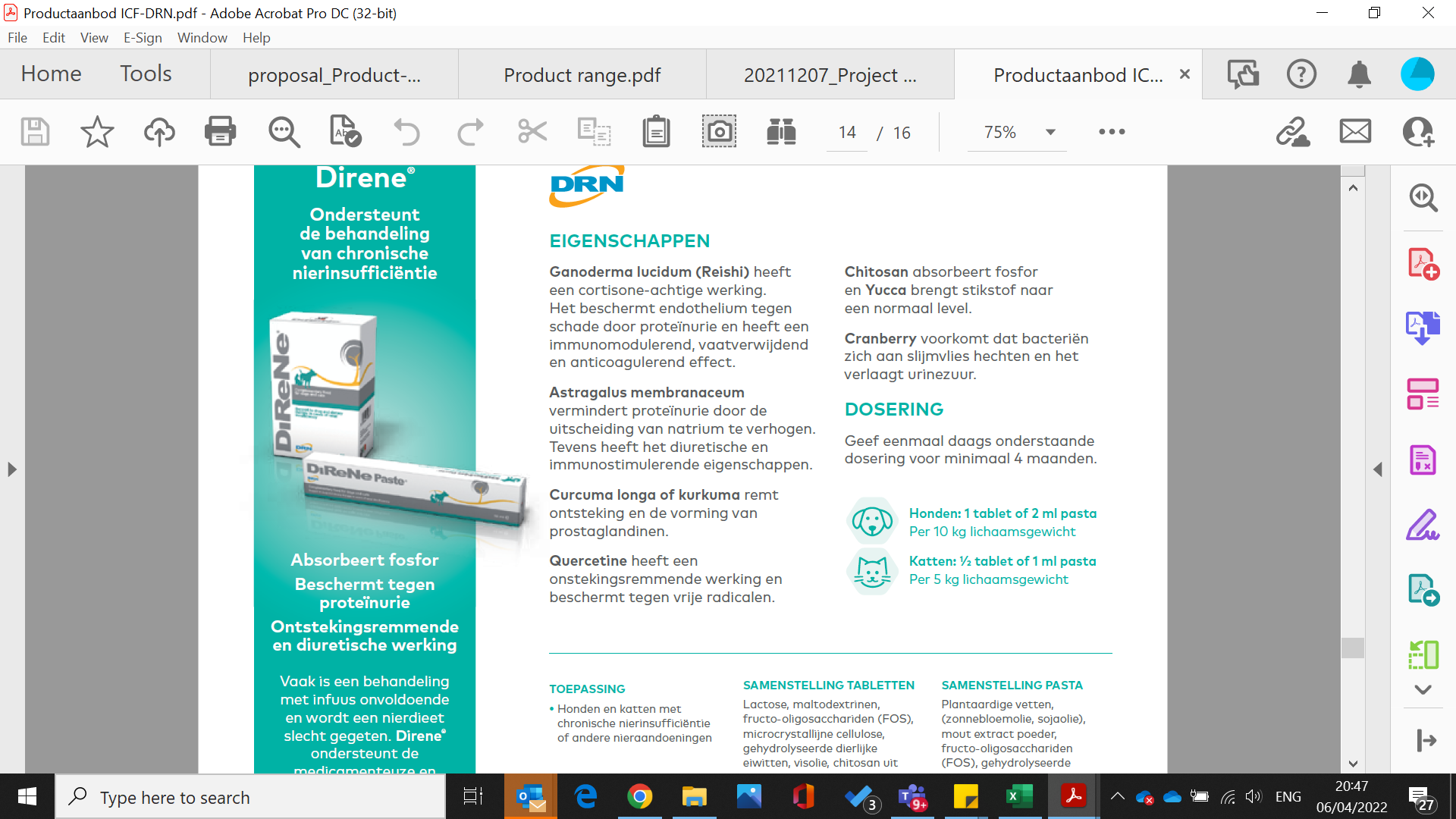The width and height of the screenshot is (1456, 819).
Task: Add a star bookmark to the file
Action: tap(97, 132)
